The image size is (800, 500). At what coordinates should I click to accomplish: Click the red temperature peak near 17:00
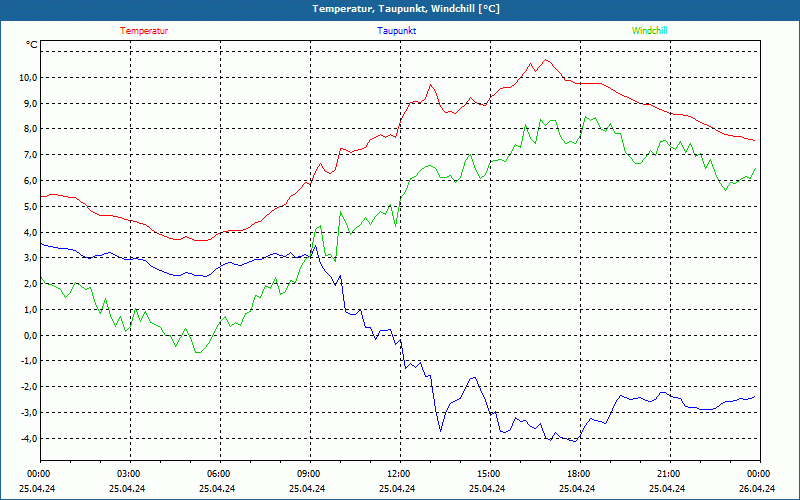coord(546,60)
